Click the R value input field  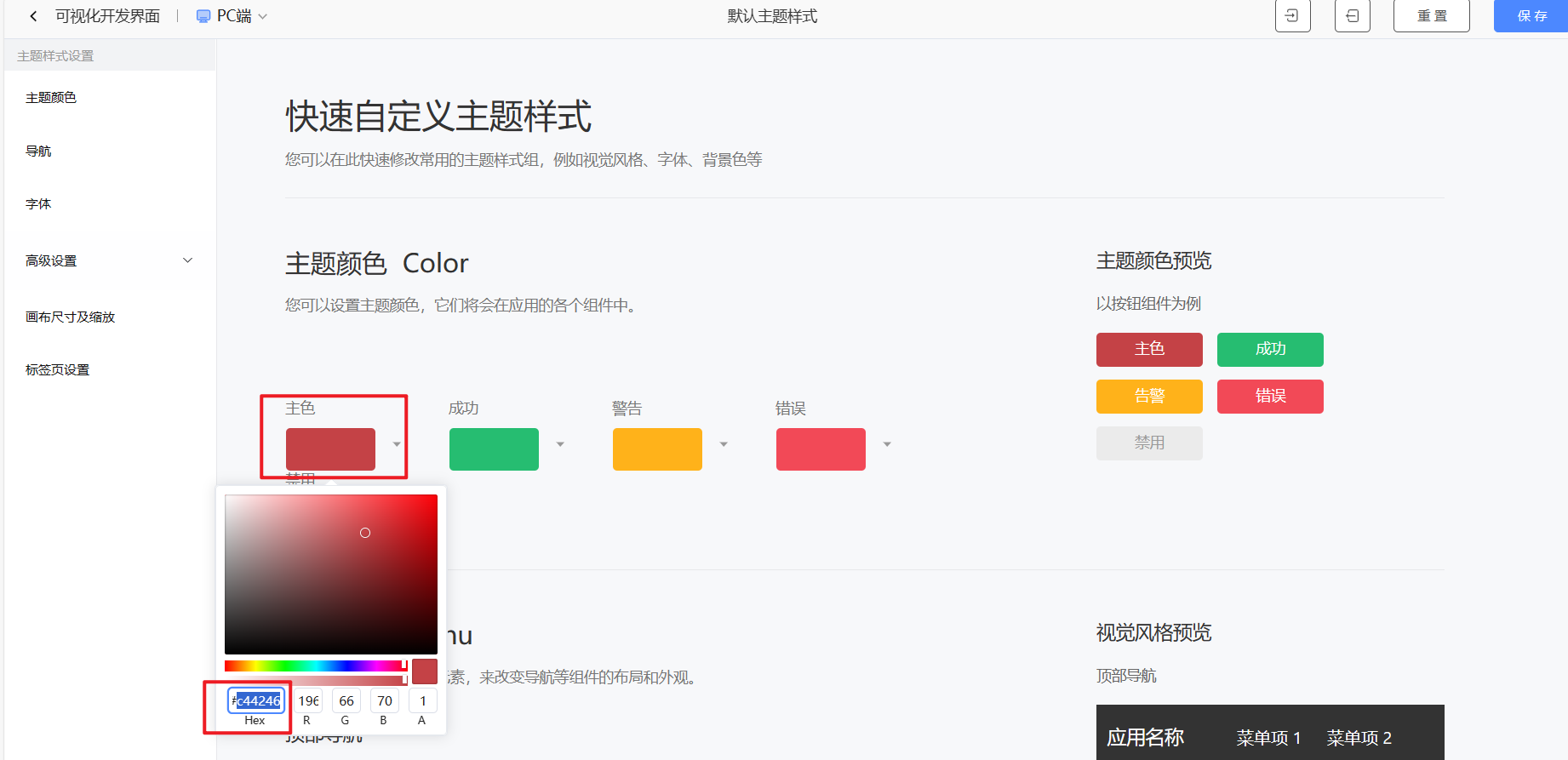308,700
